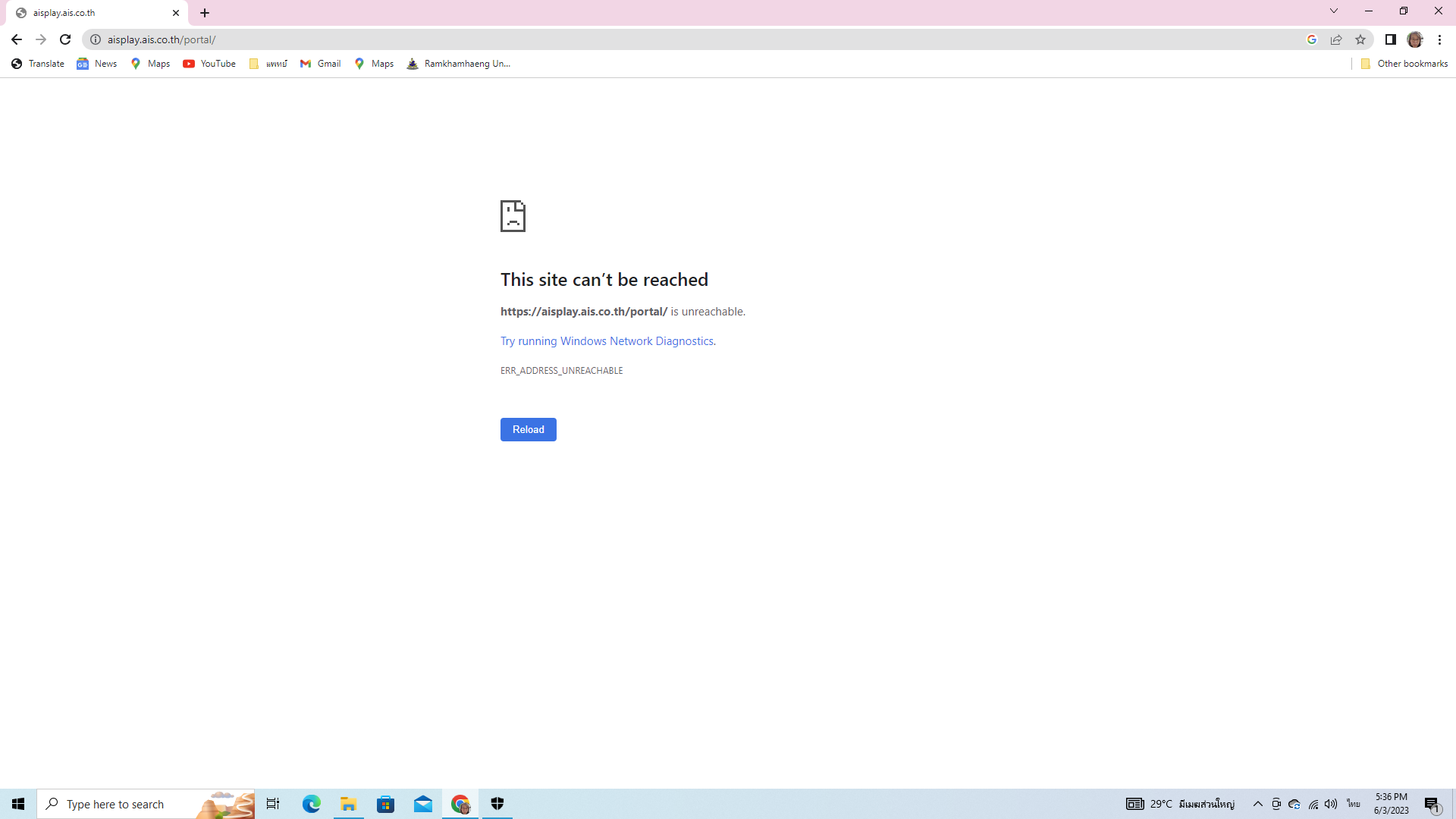Open the YouTube bookmark

pyautogui.click(x=209, y=64)
